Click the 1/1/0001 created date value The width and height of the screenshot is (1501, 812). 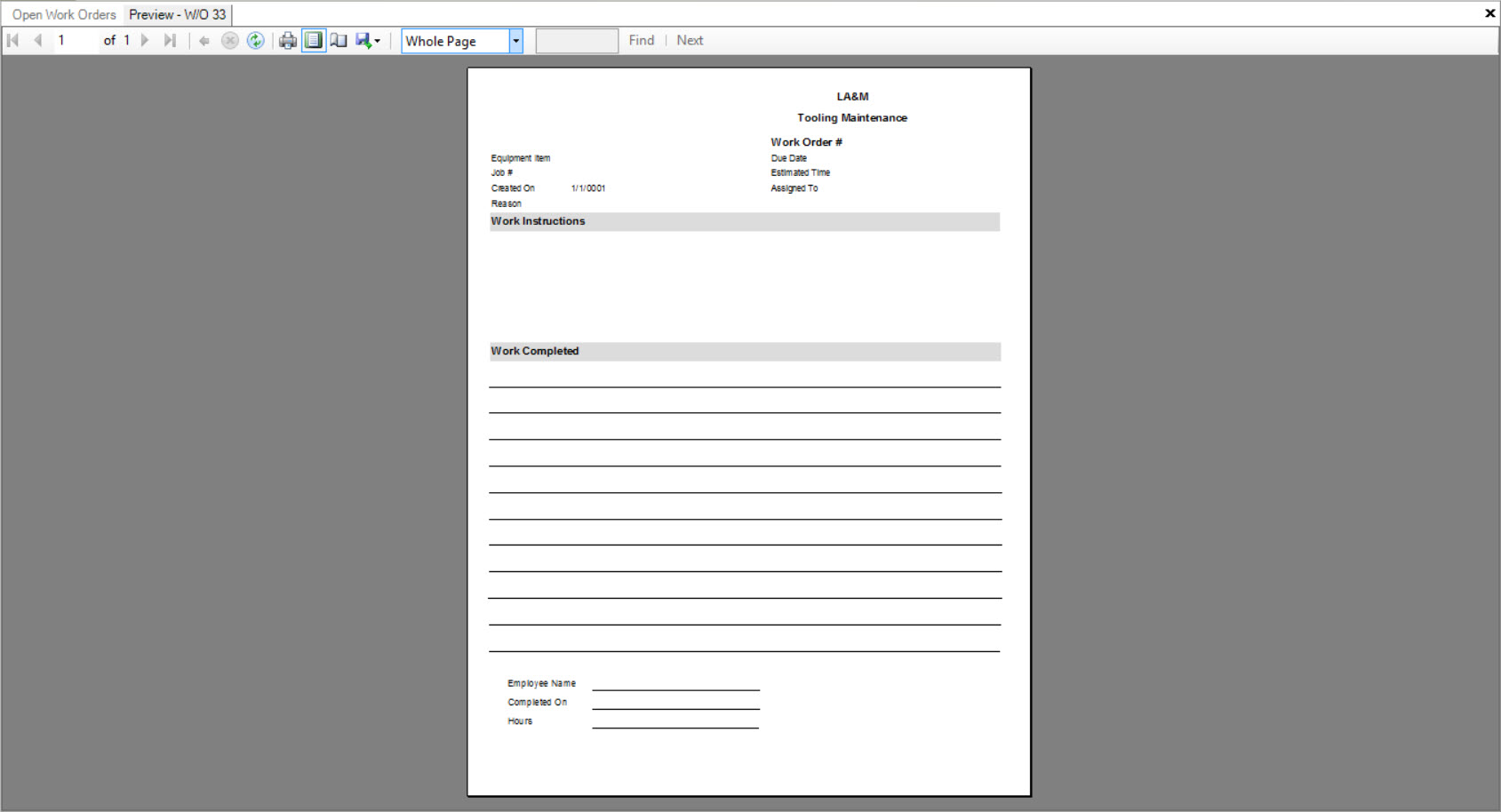click(588, 188)
